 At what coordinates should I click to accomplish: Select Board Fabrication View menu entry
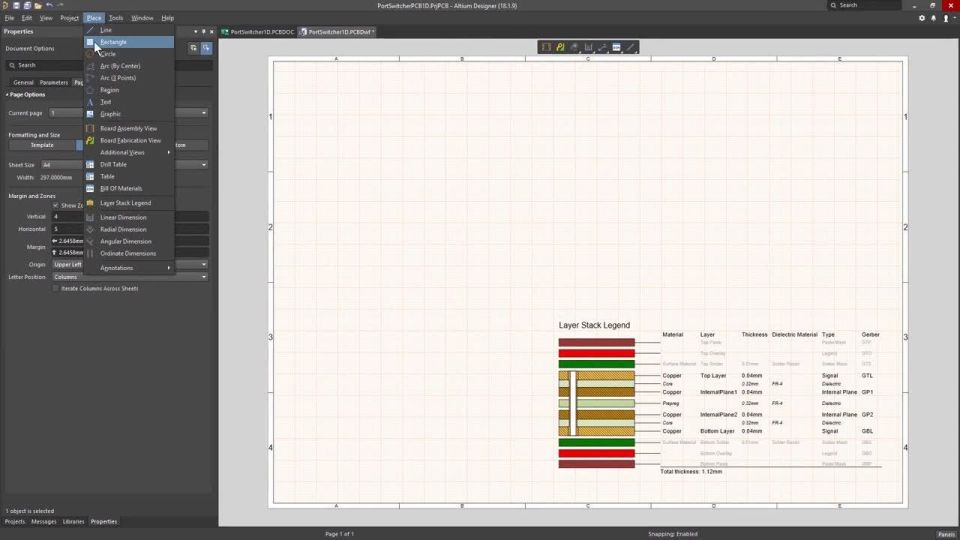tap(129, 140)
